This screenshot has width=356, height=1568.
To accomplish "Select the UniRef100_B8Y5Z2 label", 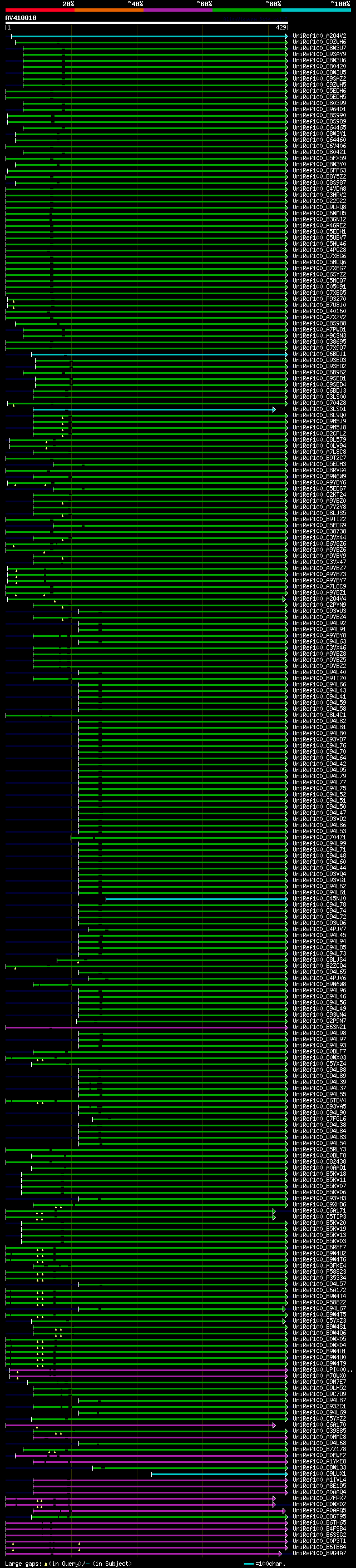I will click(319, 176).
